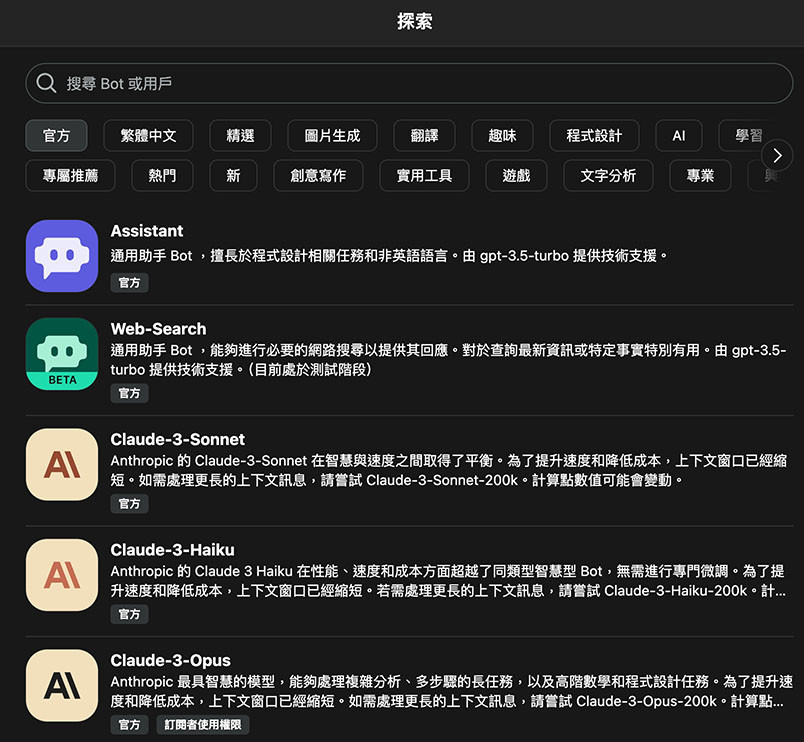Screen dimensions: 804x742
Task: Open the Claude-3-Haiku bot icon
Action: click(x=62, y=575)
